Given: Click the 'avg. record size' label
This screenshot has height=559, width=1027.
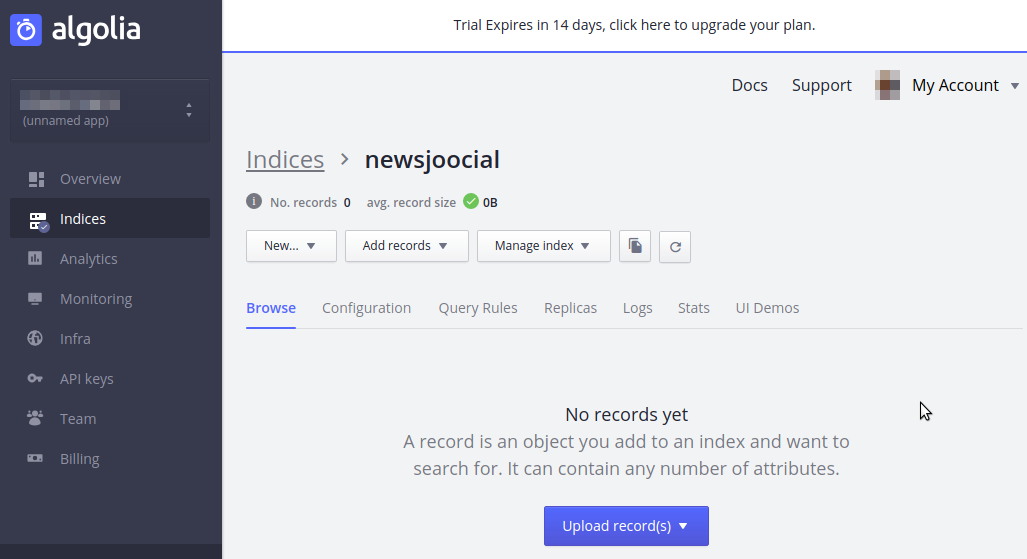Looking at the screenshot, I should 411,202.
